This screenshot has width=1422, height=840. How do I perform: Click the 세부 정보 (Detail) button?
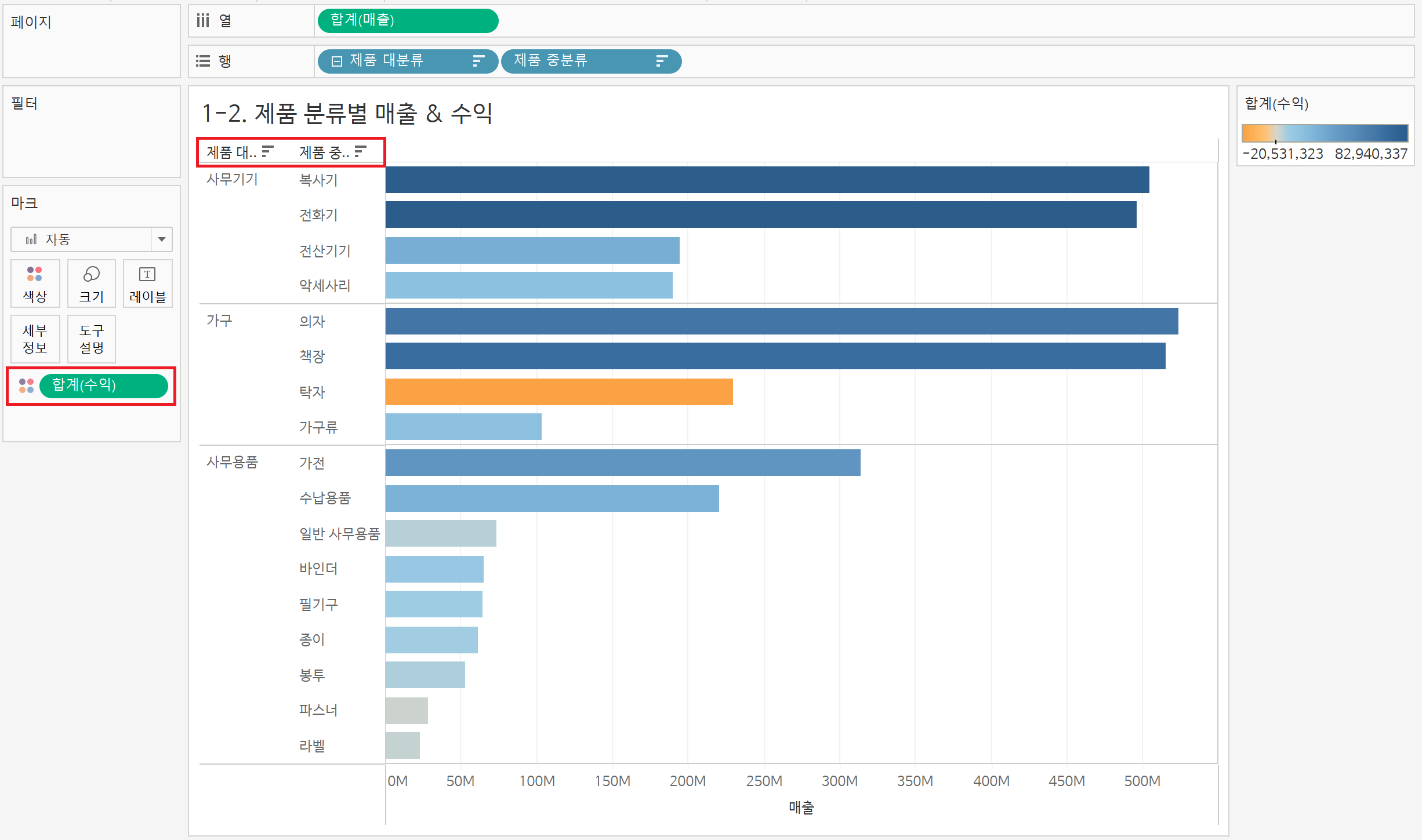[35, 339]
